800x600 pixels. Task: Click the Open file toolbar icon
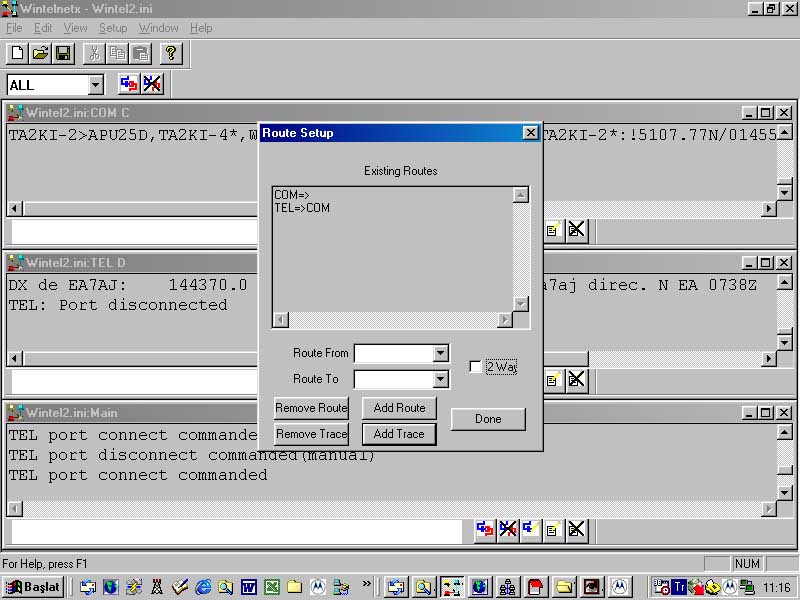tap(40, 53)
